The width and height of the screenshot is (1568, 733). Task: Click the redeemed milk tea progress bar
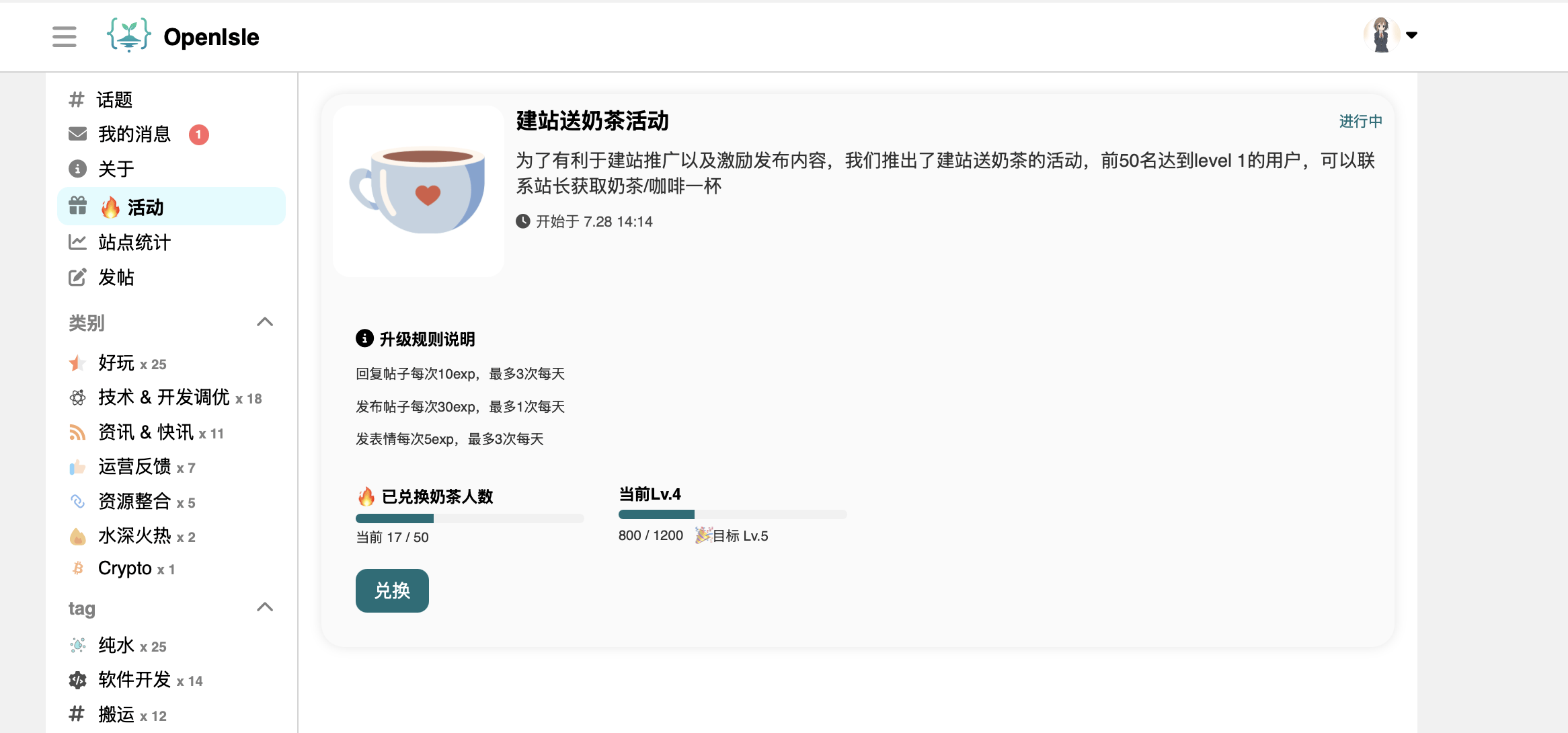coord(469,518)
